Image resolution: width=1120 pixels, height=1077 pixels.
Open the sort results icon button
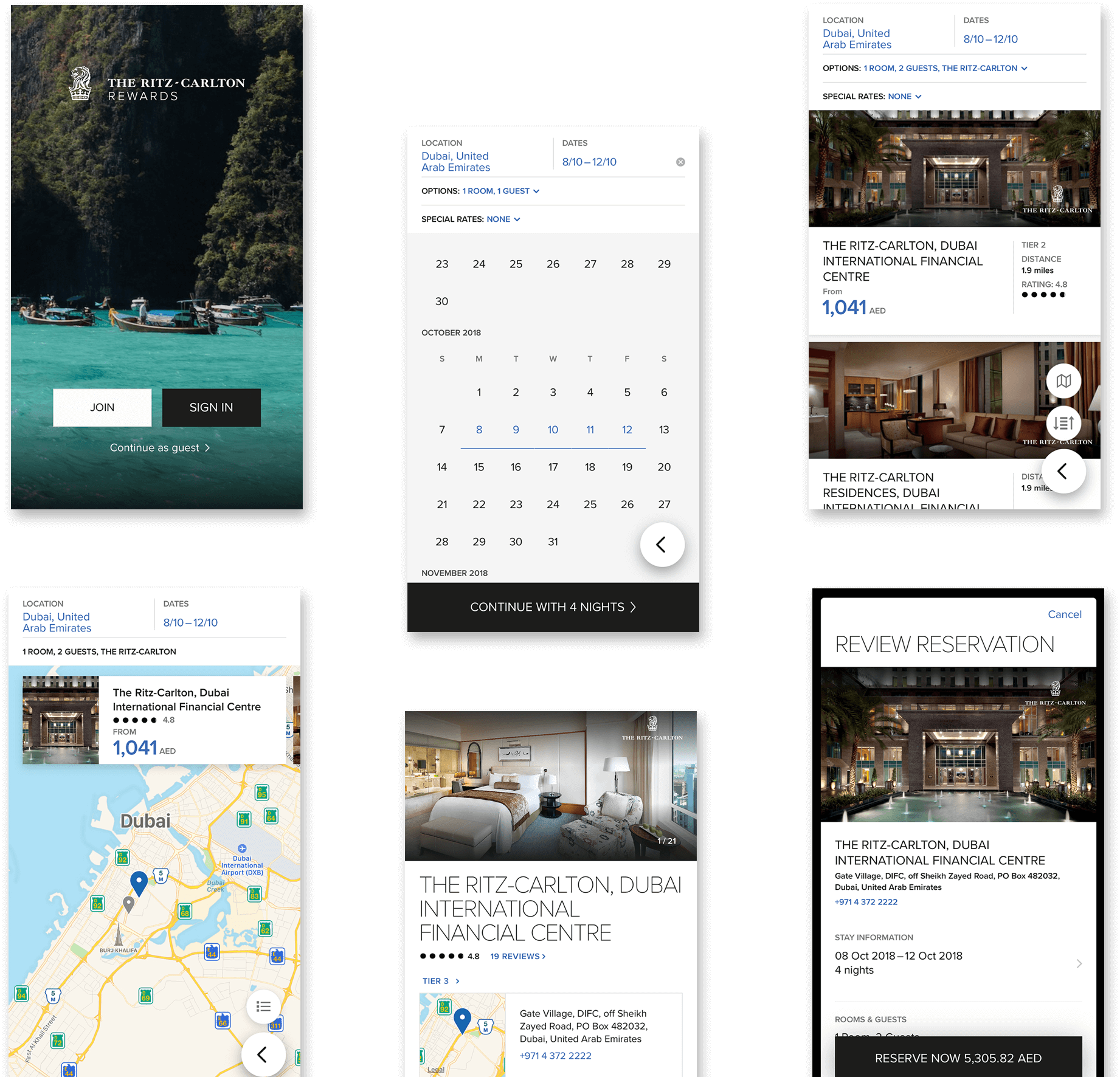tap(1063, 423)
